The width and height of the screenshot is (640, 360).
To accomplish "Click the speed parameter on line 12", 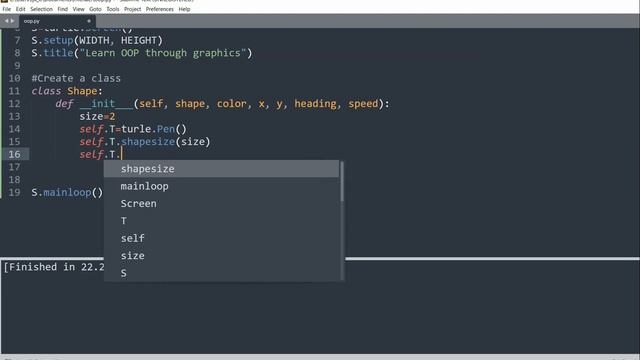I will tap(363, 104).
